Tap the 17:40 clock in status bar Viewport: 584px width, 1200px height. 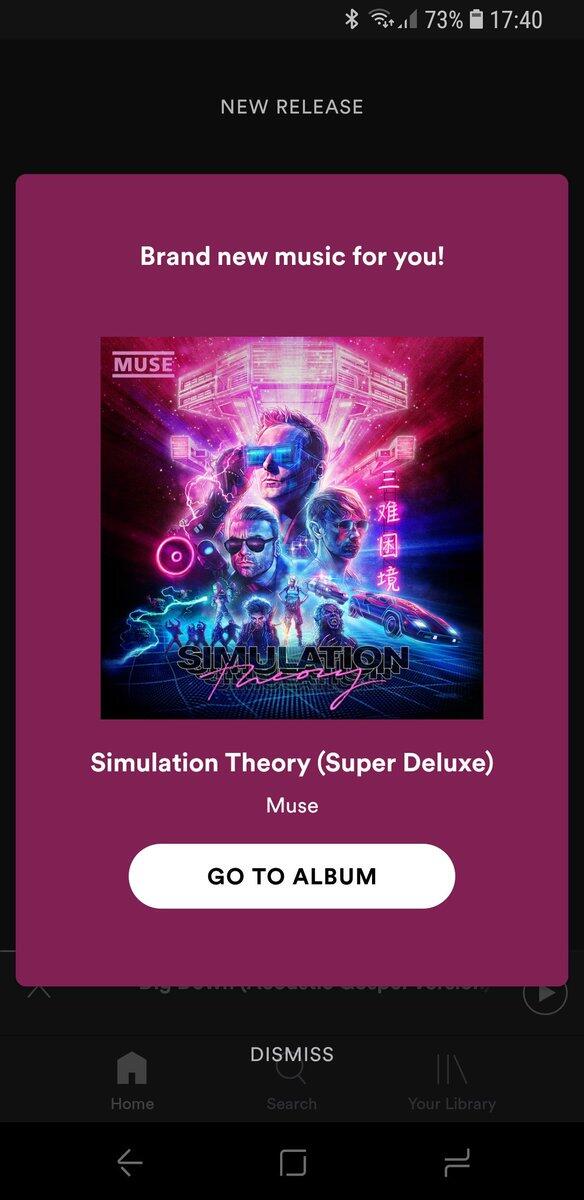(516, 19)
